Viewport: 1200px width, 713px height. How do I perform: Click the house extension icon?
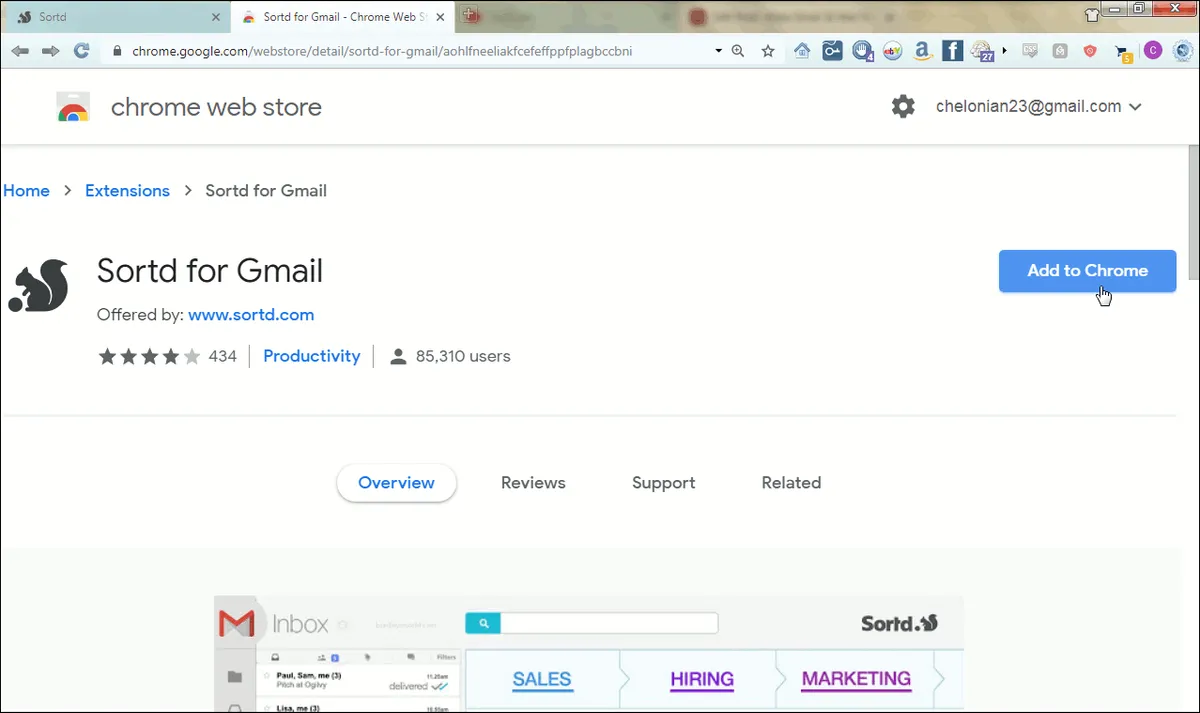[802, 50]
